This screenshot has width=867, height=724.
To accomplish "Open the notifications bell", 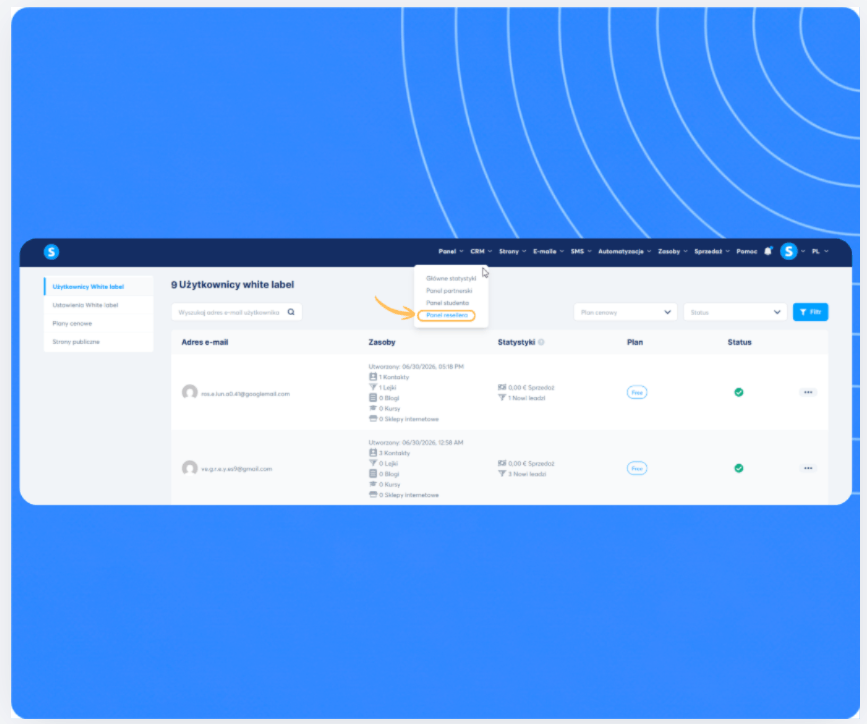I will point(767,251).
